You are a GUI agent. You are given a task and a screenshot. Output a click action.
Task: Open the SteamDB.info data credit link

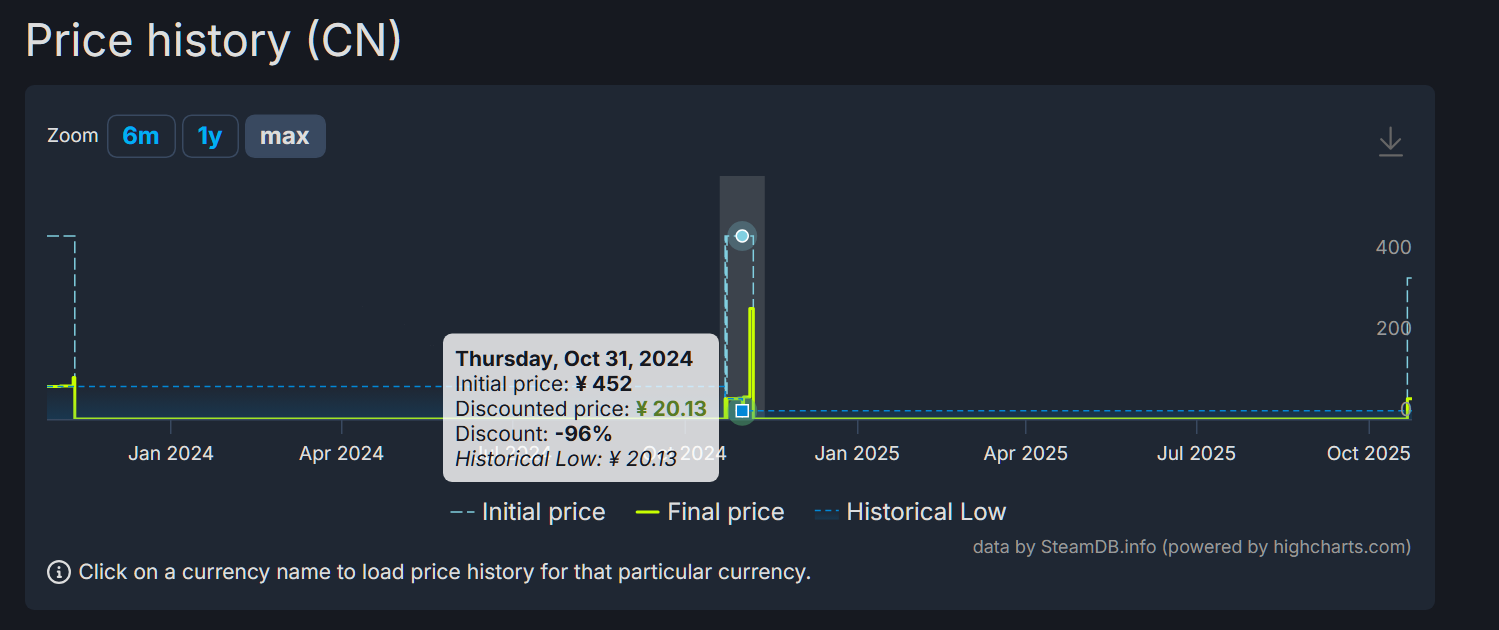[1098, 547]
